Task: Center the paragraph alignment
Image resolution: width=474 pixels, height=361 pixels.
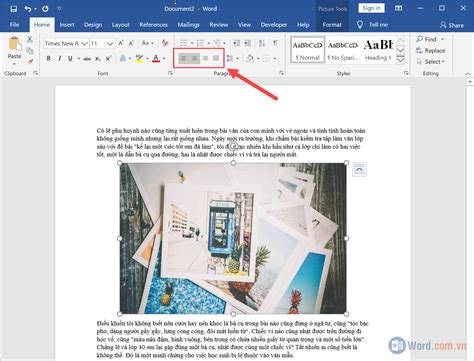Action: click(x=194, y=59)
